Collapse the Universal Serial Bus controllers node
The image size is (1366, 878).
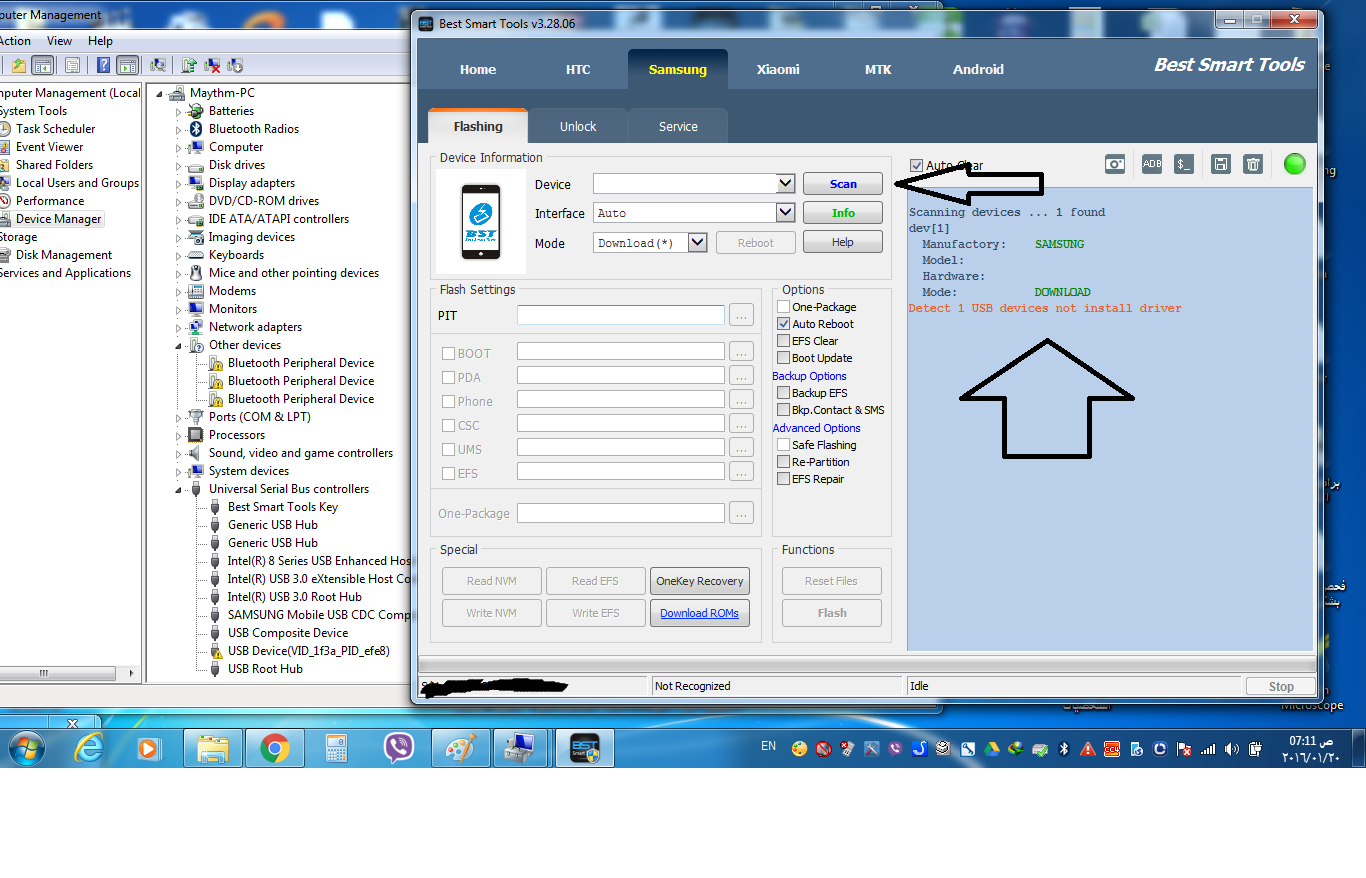[x=180, y=490]
